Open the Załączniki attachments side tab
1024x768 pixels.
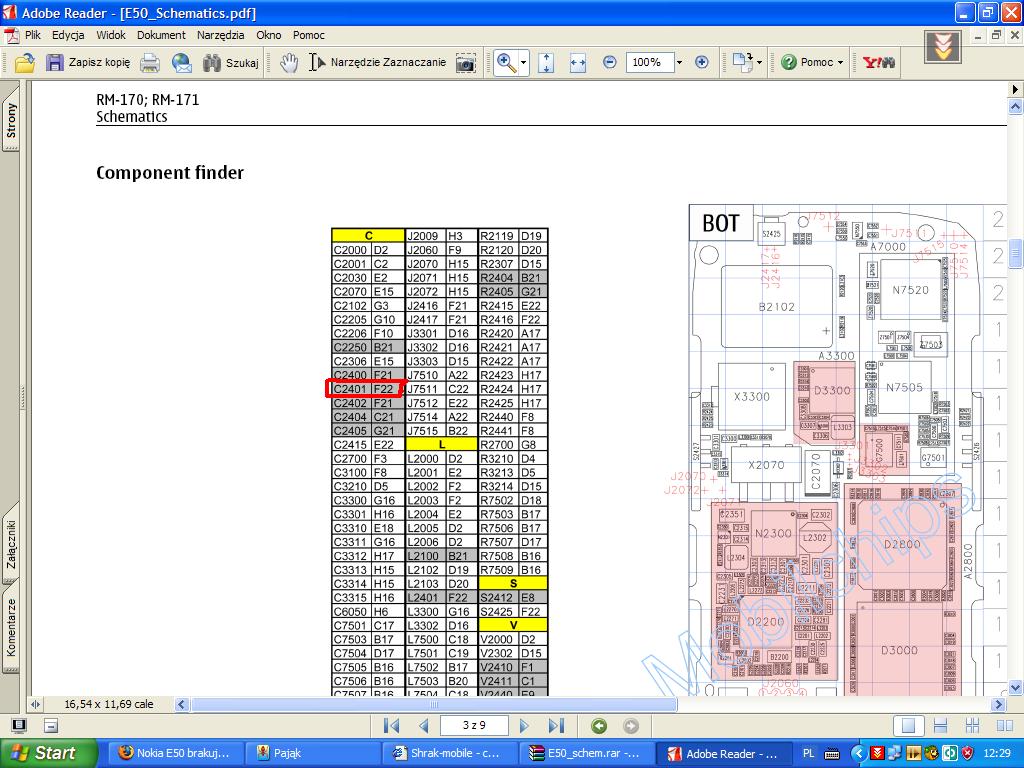pos(10,542)
